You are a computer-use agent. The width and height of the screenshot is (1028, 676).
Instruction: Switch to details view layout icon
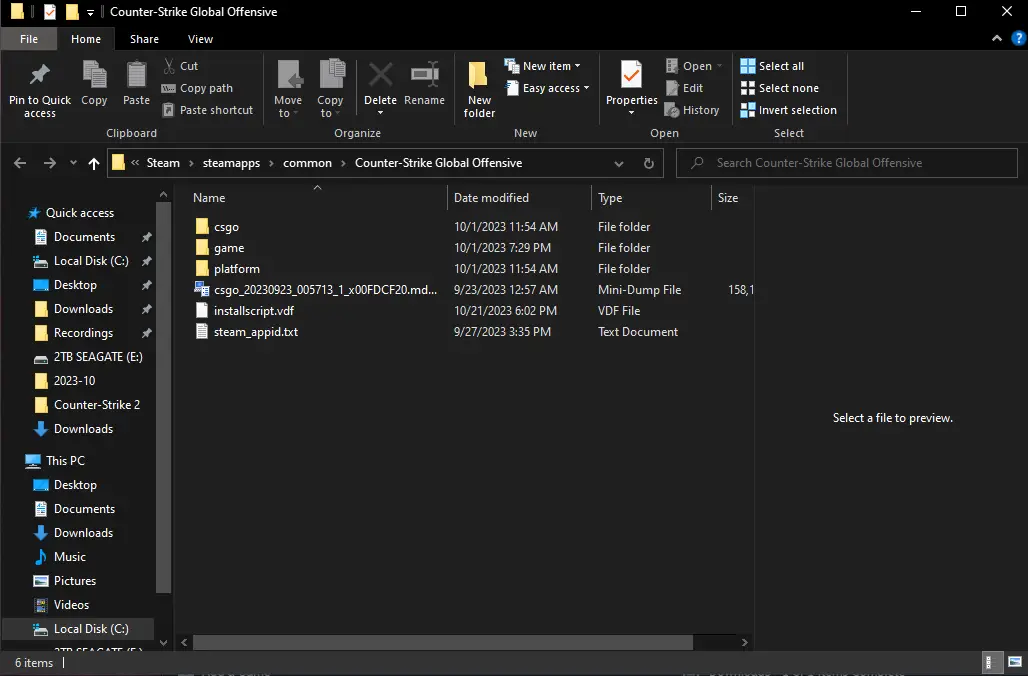(x=991, y=662)
